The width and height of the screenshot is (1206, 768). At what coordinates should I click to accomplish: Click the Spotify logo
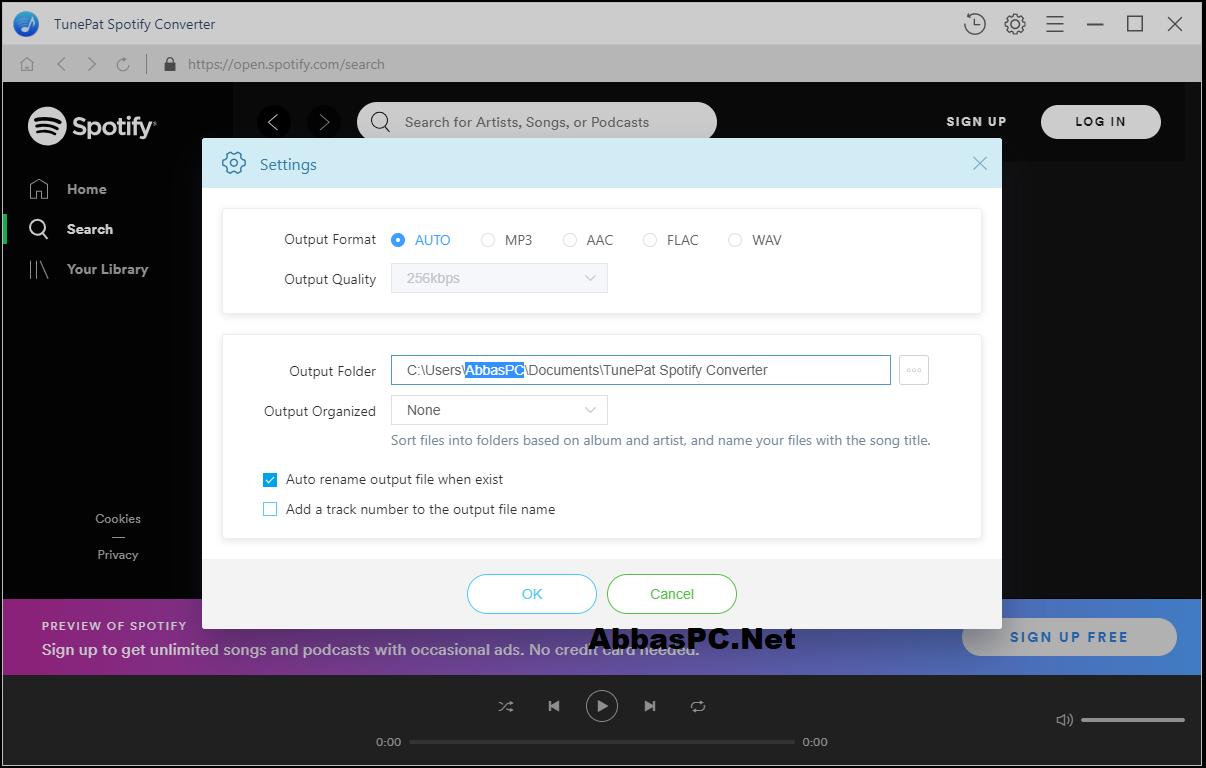[x=91, y=126]
